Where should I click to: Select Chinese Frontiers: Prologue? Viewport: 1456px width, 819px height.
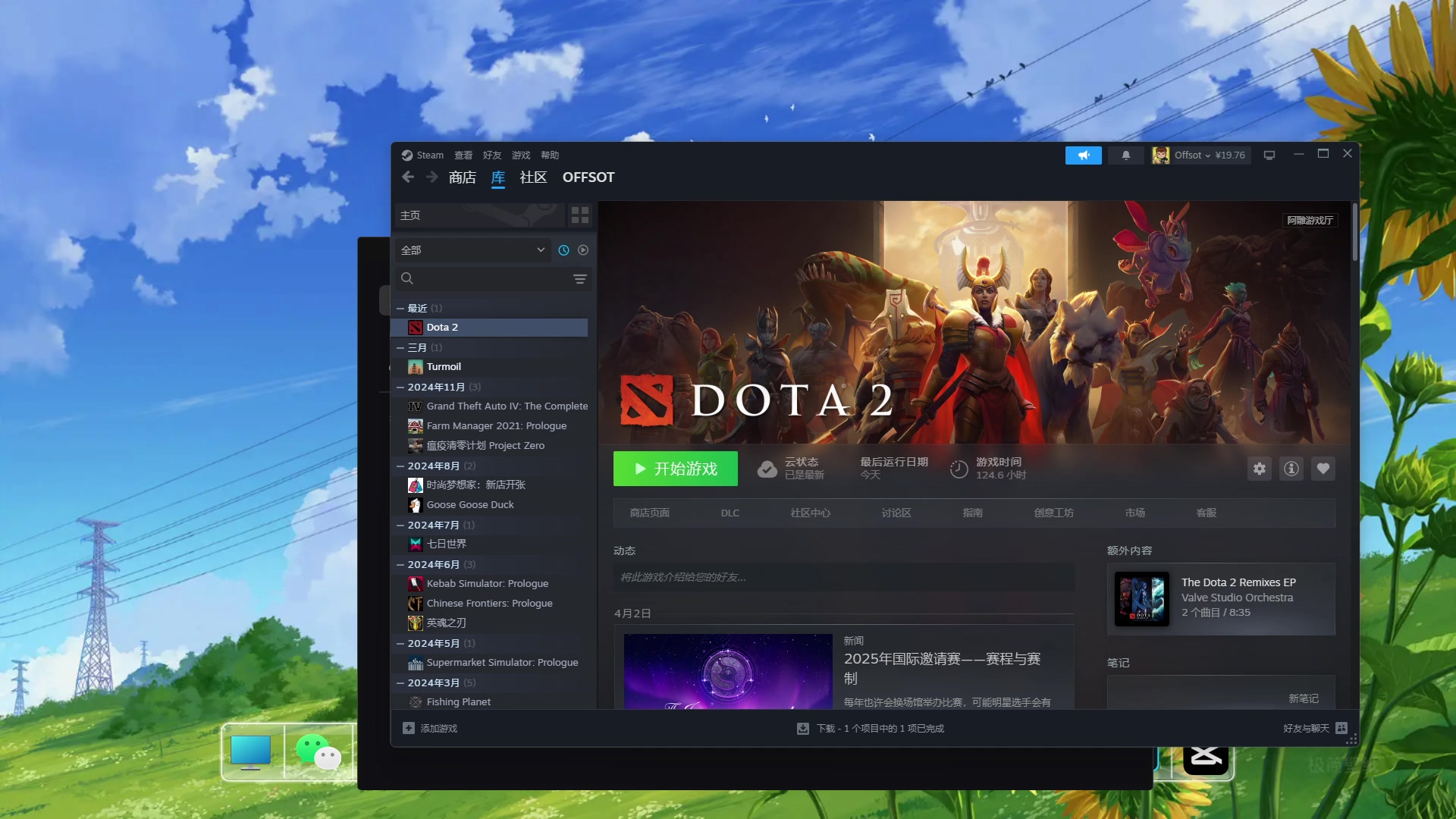pyautogui.click(x=490, y=604)
